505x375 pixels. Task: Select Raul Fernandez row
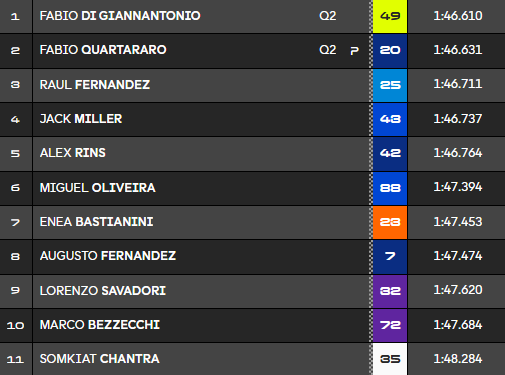pyautogui.click(x=252, y=85)
